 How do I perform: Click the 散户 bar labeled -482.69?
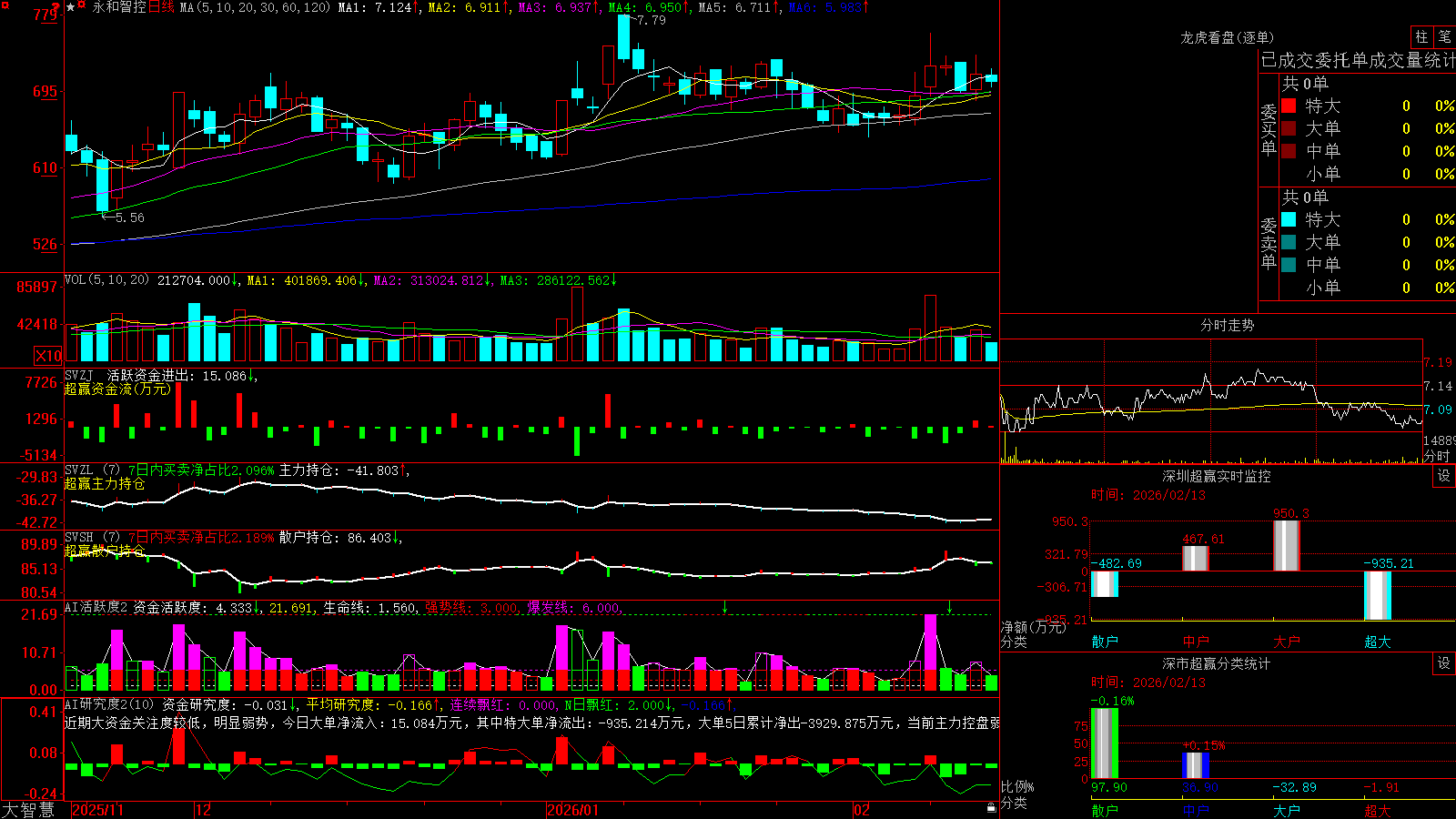click(1105, 584)
